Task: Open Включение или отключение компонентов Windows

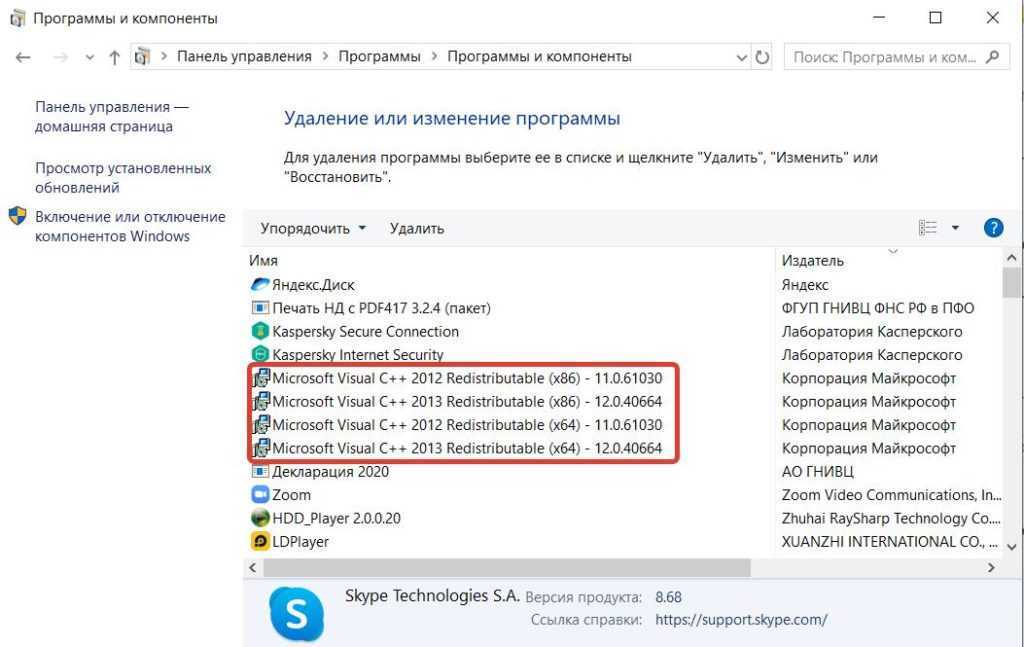Action: [x=130, y=227]
